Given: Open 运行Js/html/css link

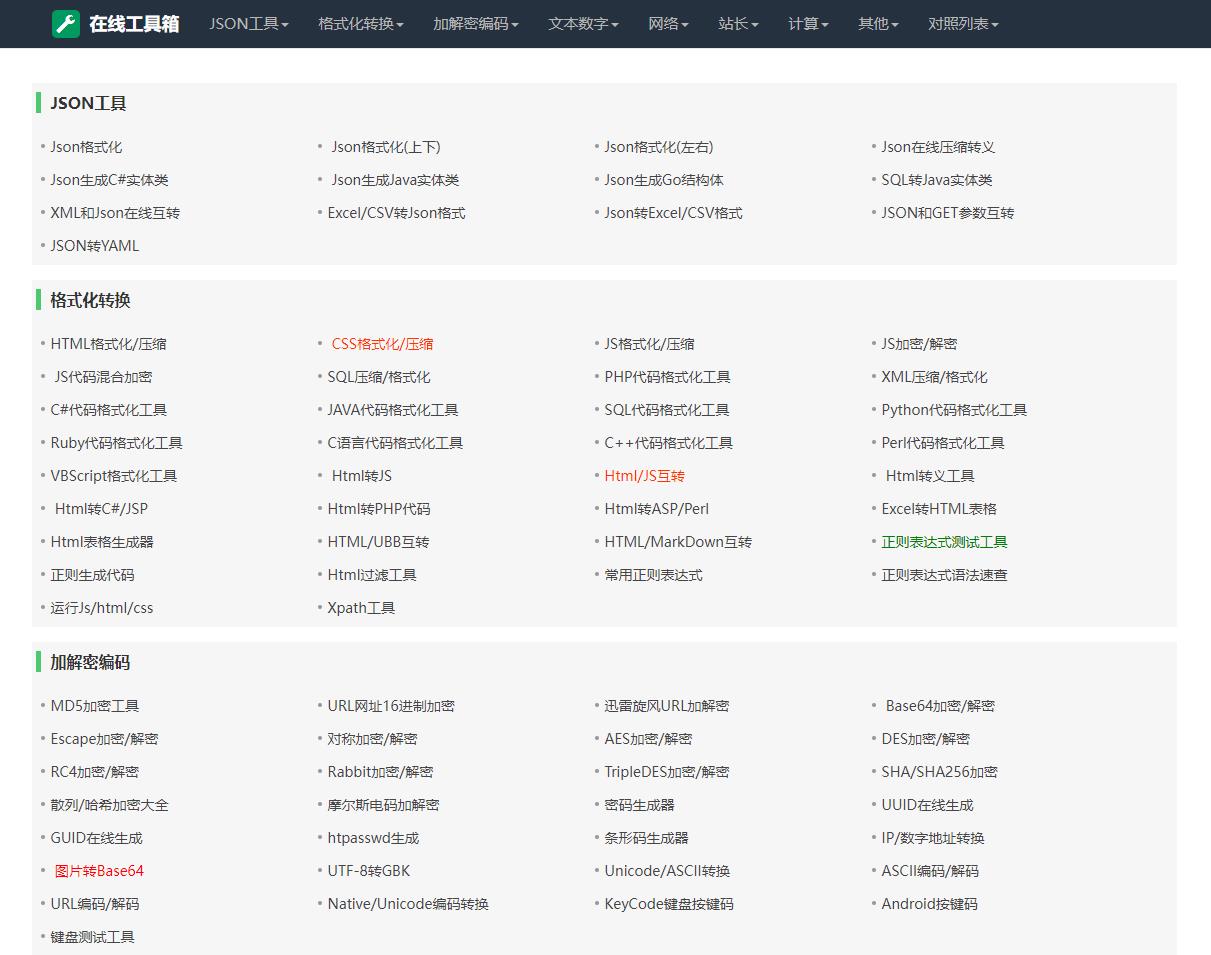Looking at the screenshot, I should 102,608.
